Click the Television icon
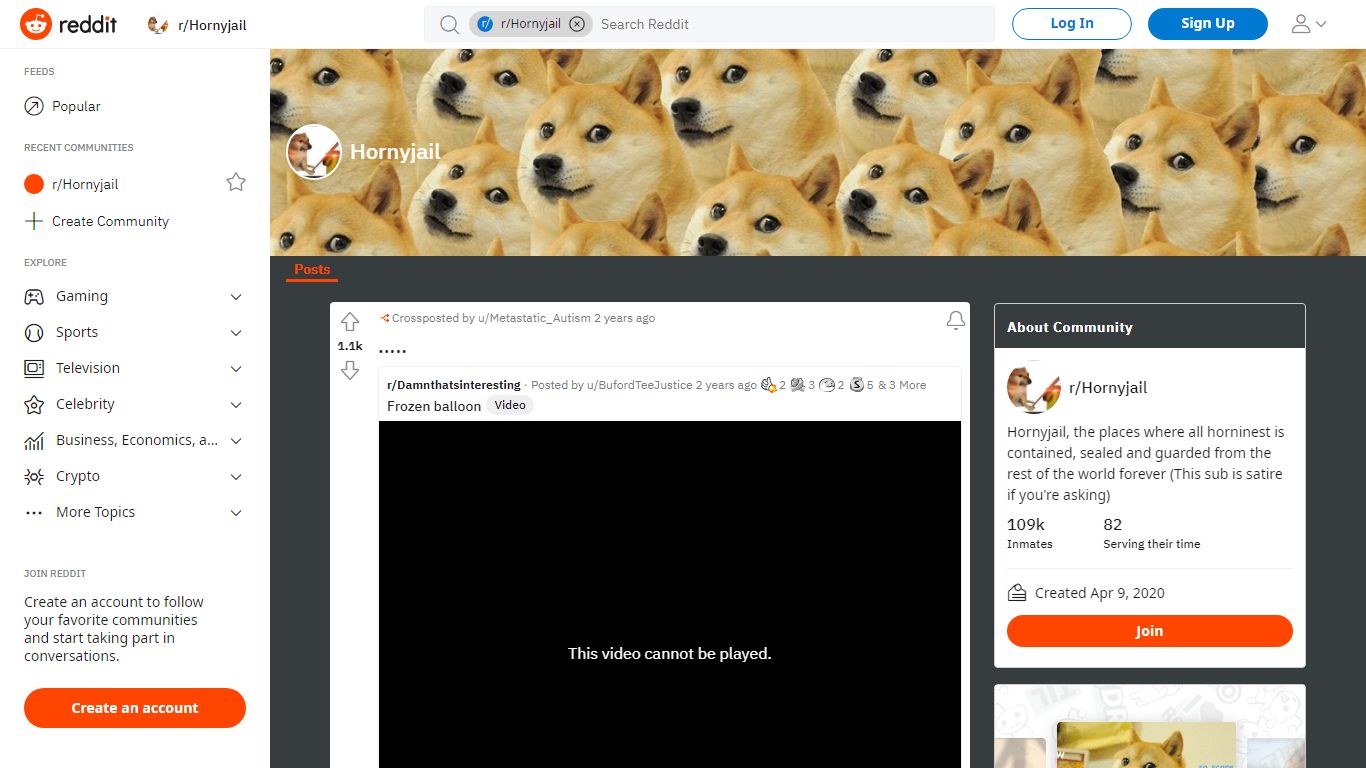1366x768 pixels. 34,368
